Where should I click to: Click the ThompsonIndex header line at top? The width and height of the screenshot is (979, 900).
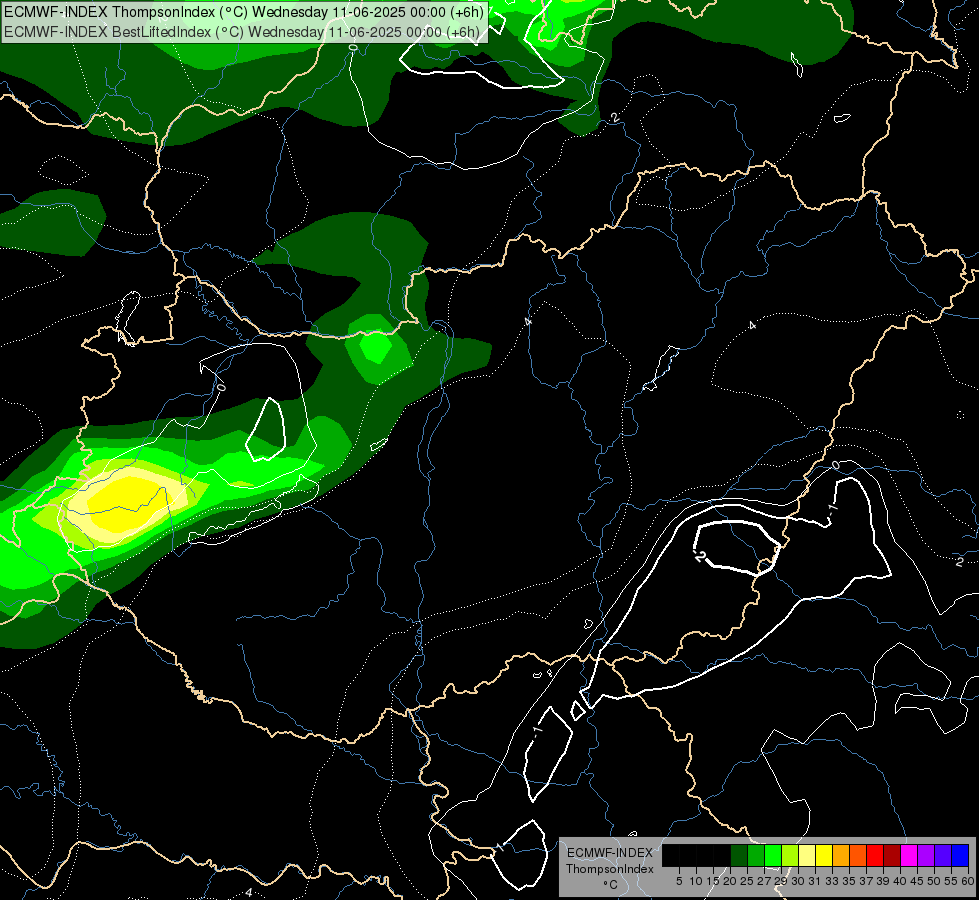244,12
